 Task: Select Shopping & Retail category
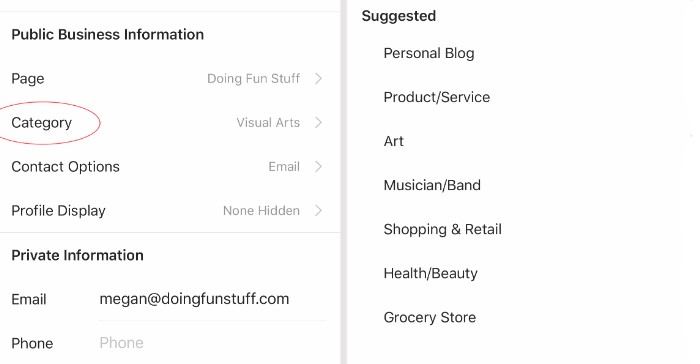coord(442,229)
